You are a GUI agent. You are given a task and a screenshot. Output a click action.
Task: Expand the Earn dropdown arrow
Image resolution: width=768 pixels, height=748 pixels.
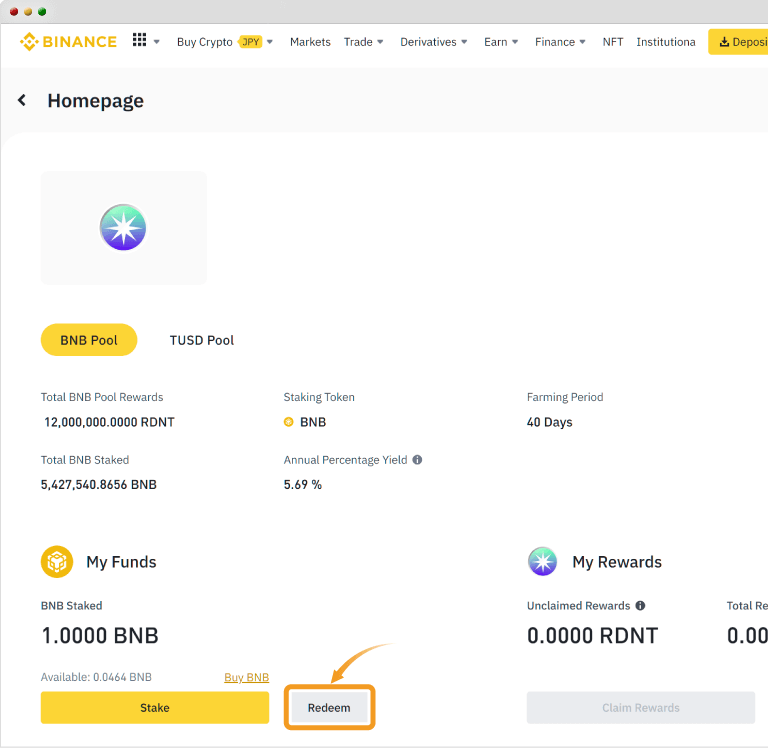(515, 42)
